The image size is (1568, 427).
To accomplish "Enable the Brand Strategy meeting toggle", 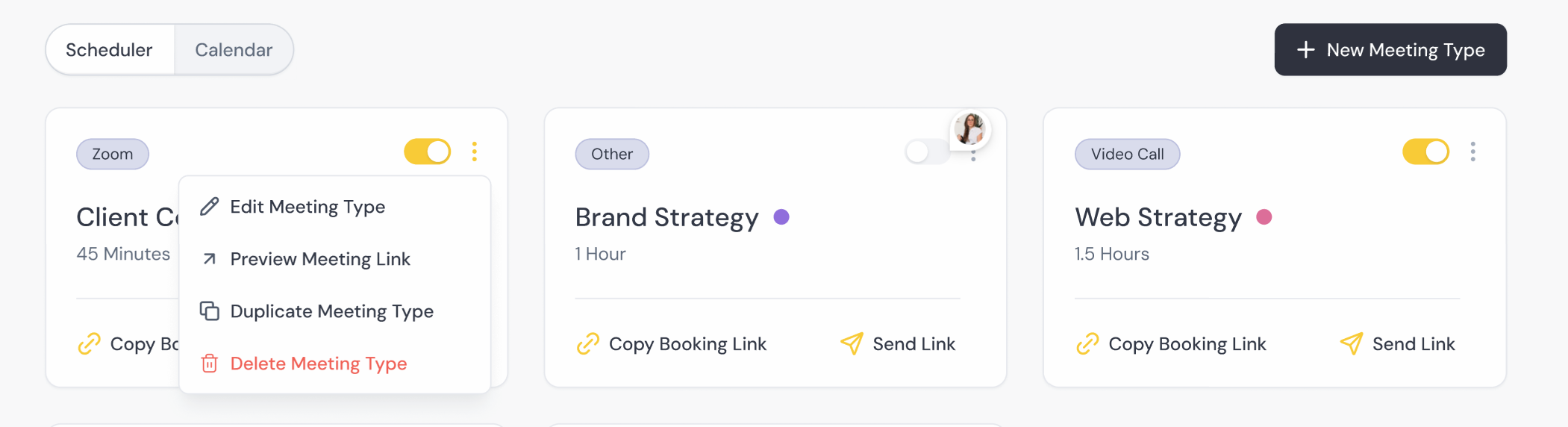I will [926, 152].
